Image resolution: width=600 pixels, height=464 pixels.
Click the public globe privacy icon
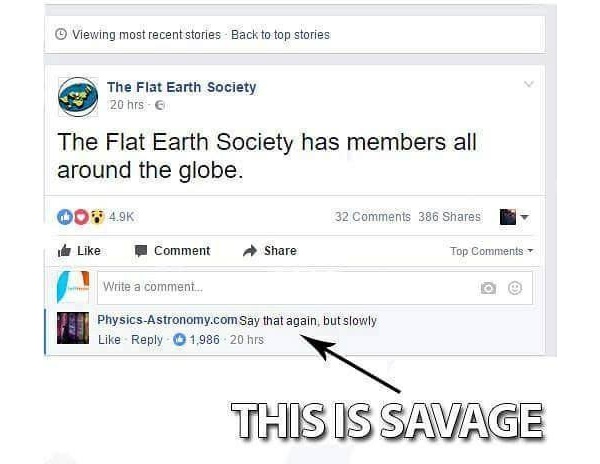pyautogui.click(x=160, y=105)
